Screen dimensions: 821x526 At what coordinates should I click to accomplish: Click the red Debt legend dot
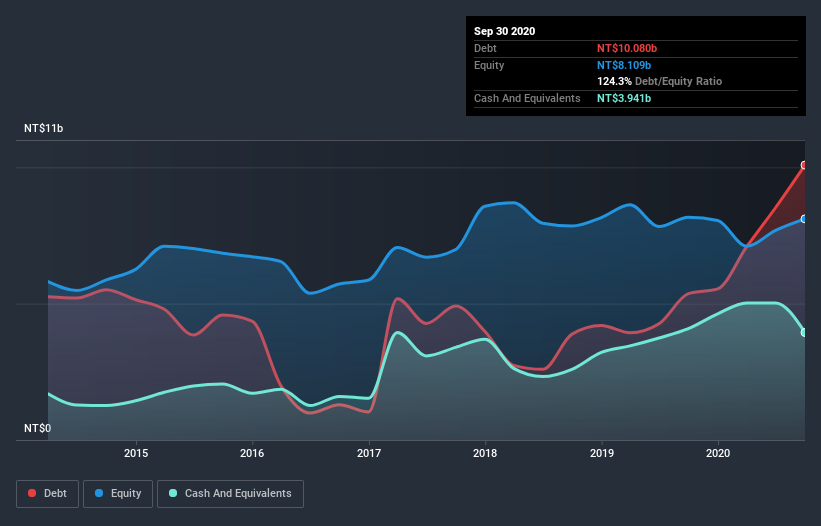click(32, 493)
